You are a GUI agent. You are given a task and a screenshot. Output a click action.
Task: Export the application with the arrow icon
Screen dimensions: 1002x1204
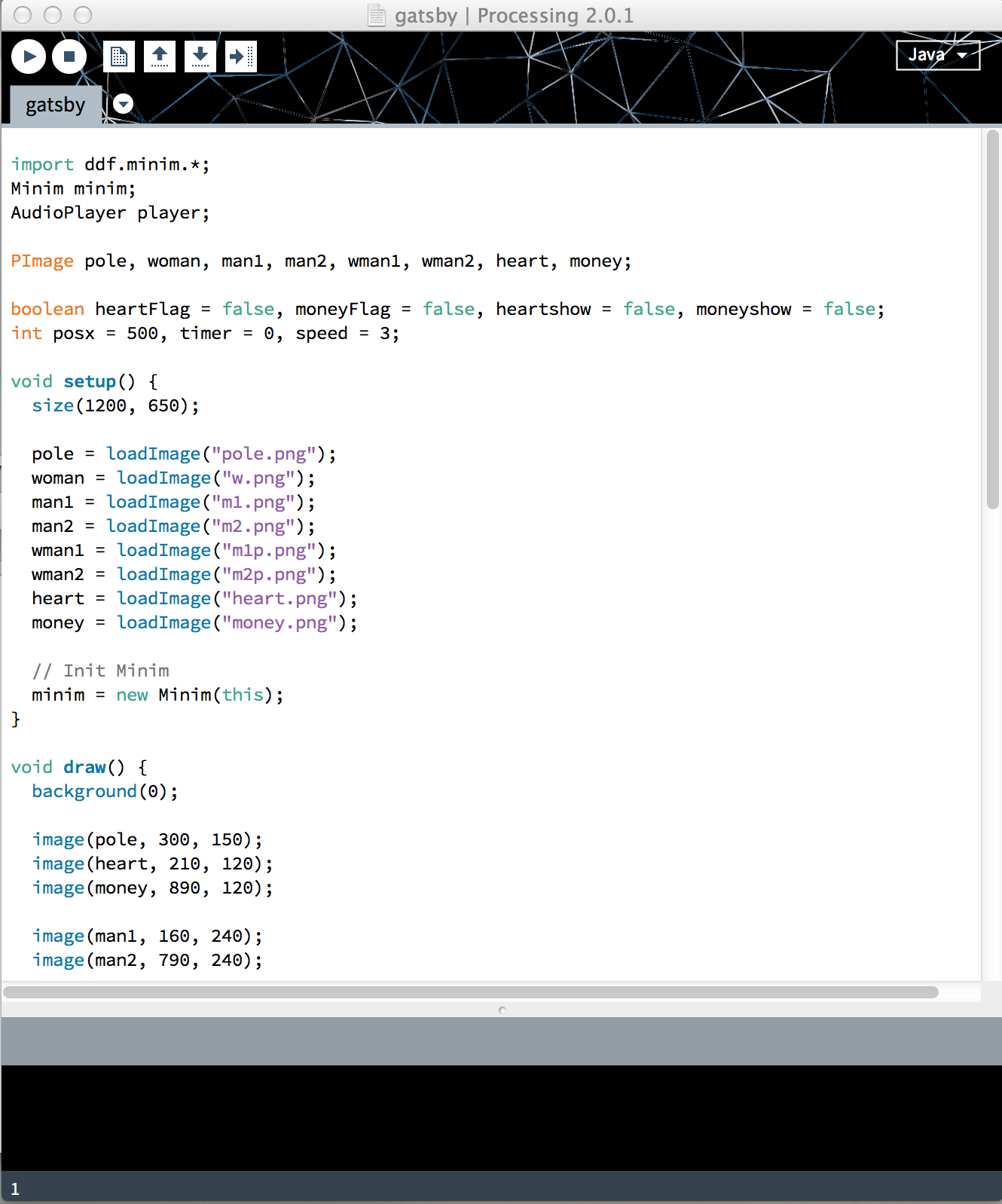coord(241,57)
